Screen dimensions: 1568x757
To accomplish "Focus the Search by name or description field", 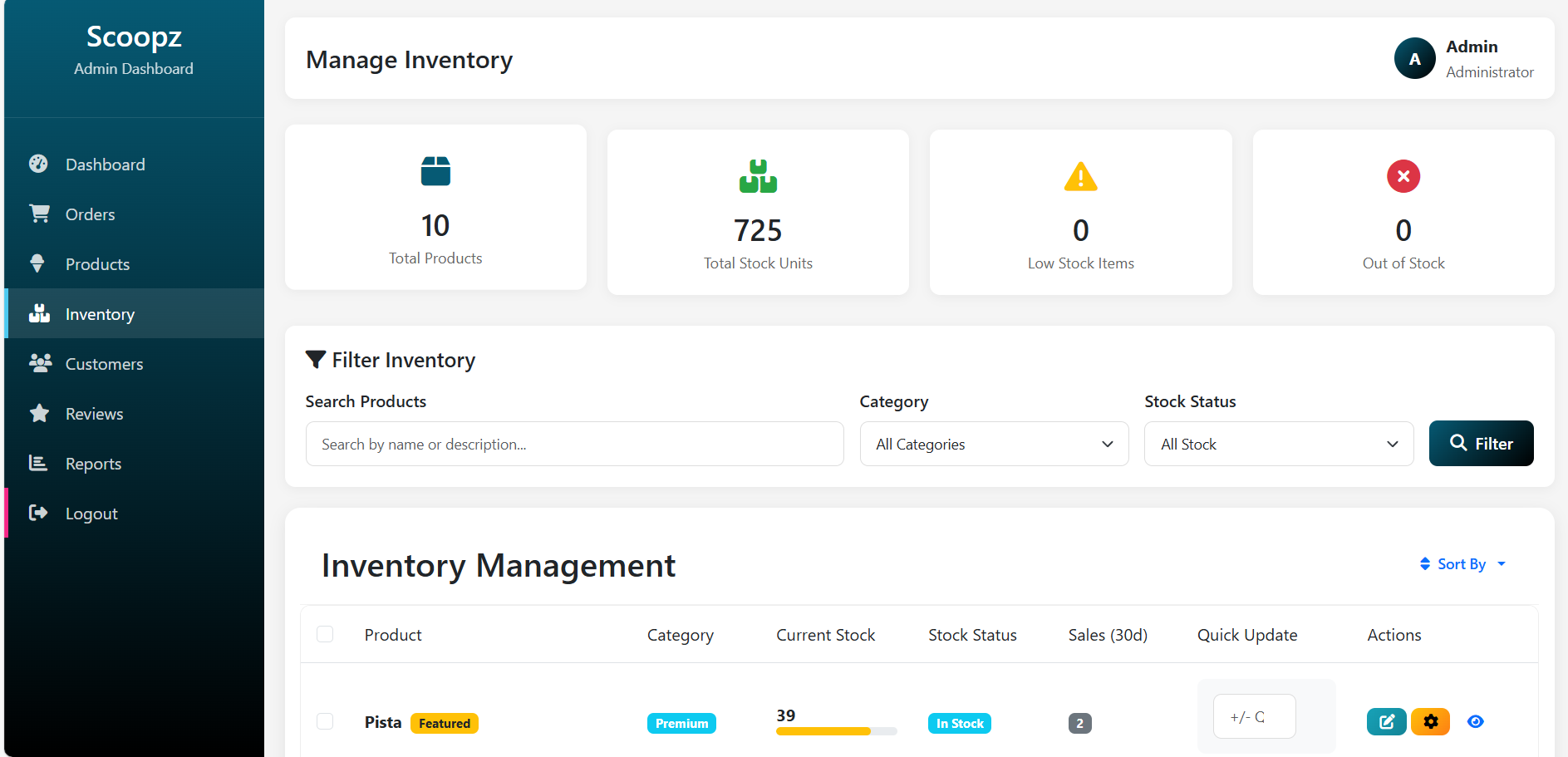I will coord(574,445).
